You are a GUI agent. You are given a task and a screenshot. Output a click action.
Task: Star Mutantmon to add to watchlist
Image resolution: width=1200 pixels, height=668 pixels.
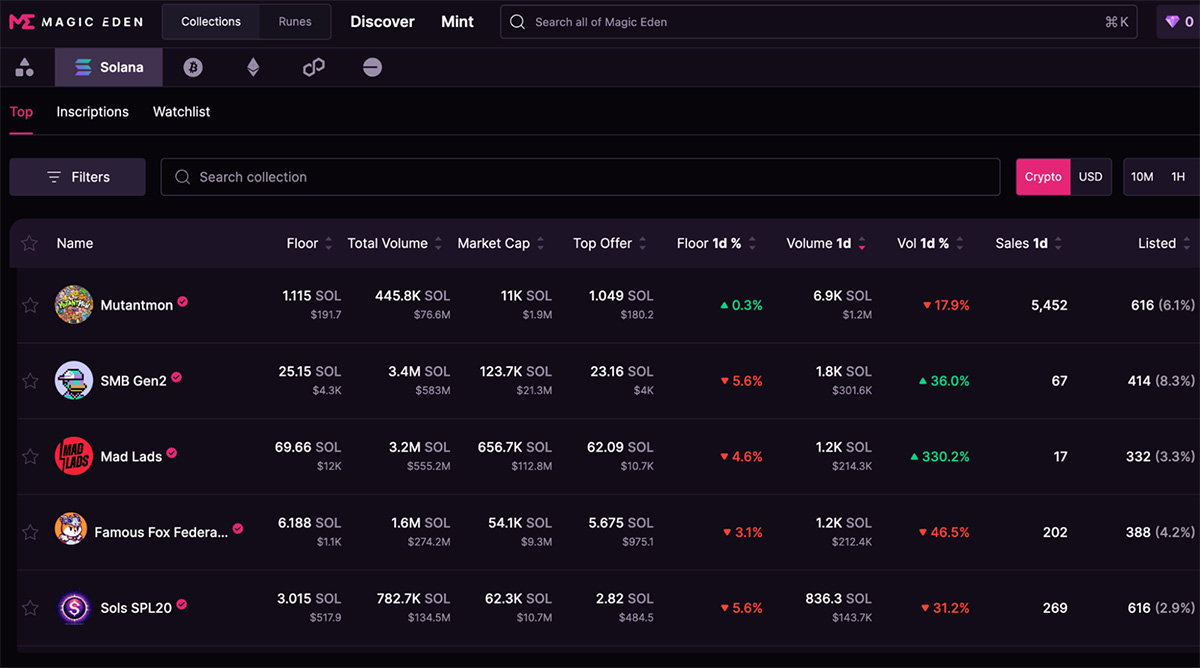pos(30,305)
